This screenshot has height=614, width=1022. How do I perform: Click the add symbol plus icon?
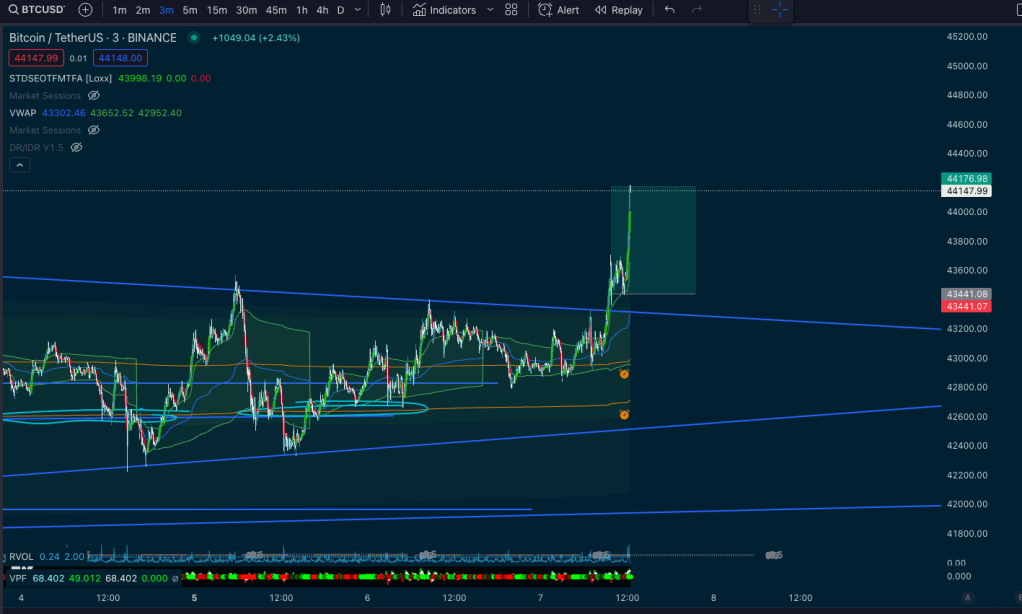click(x=85, y=10)
